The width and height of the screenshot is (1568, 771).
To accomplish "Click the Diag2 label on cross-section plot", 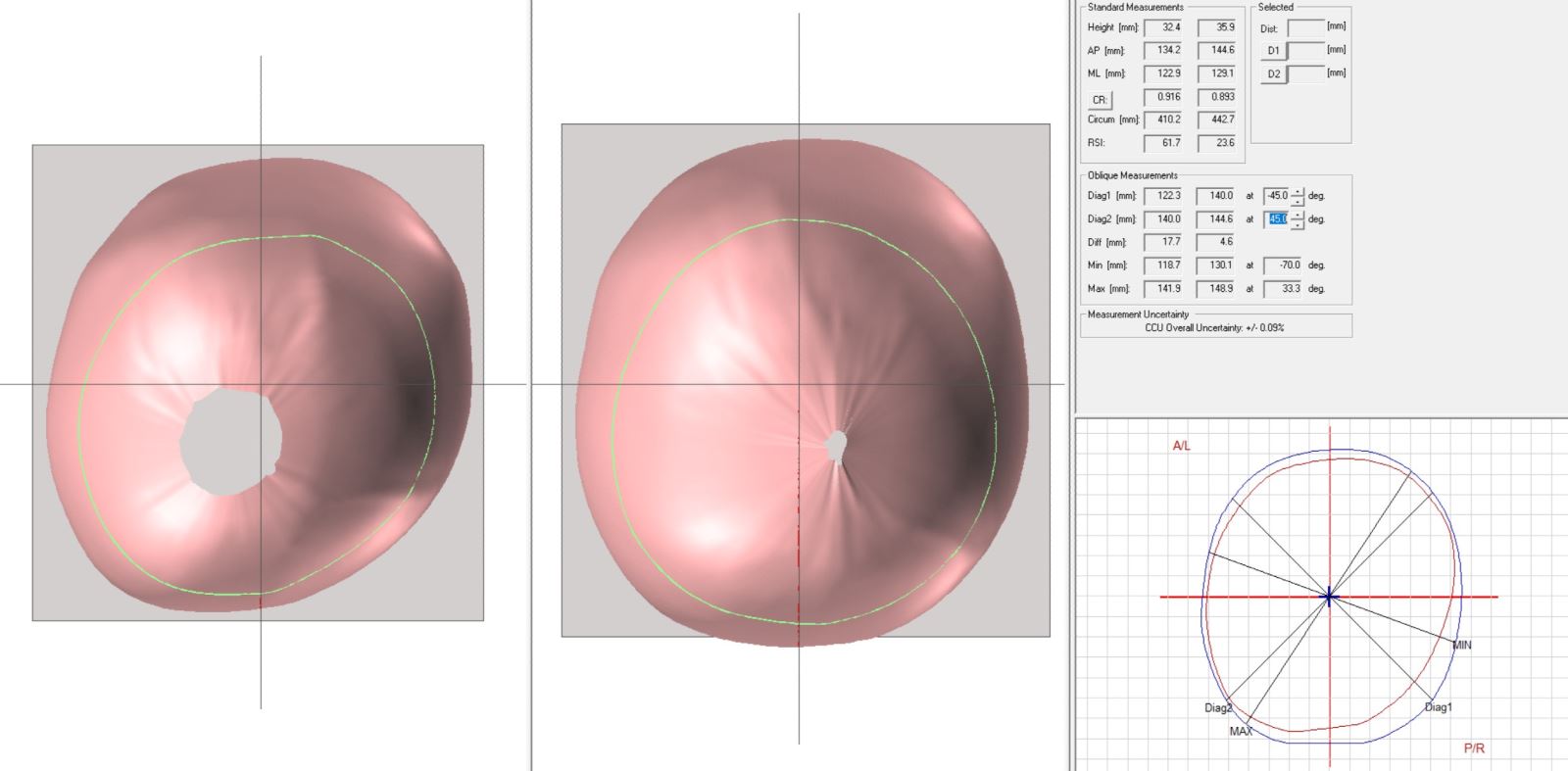I will 1218,708.
